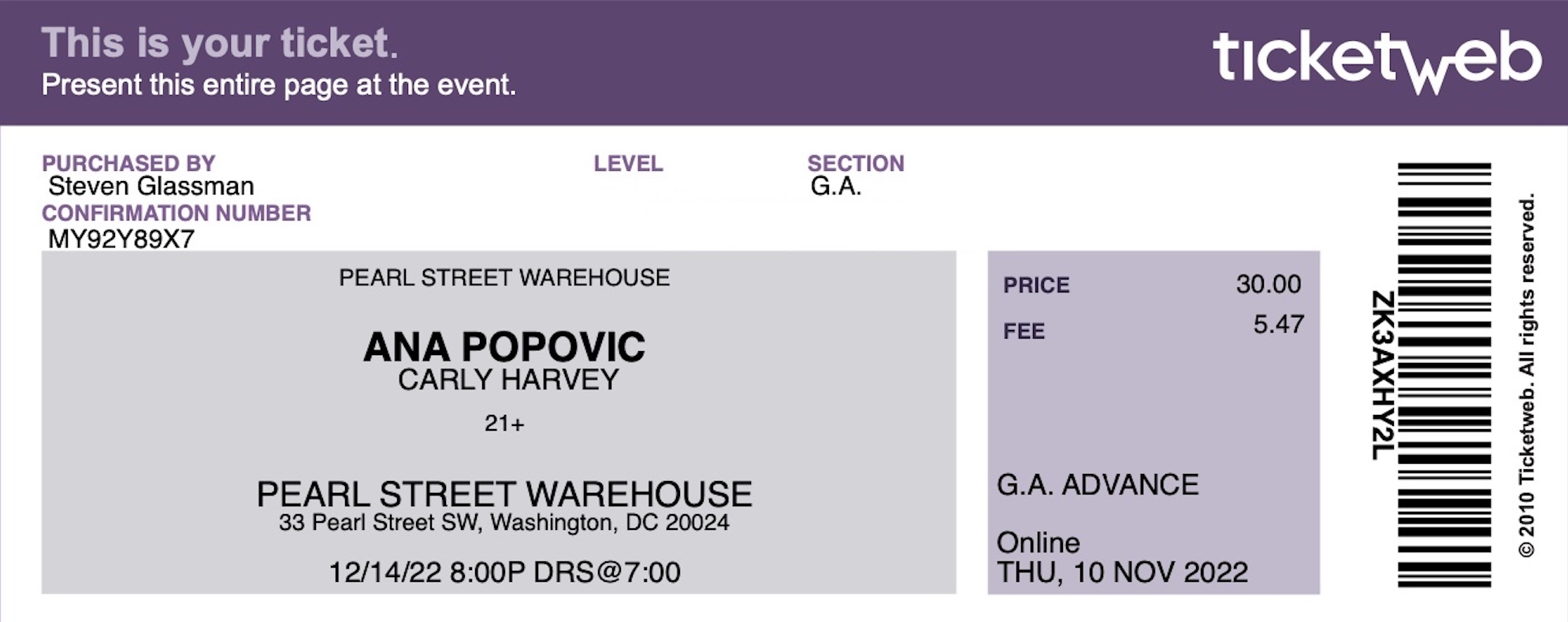Click the 21+ age restriction label
Screen dimensions: 1568x622
pyautogui.click(x=504, y=424)
